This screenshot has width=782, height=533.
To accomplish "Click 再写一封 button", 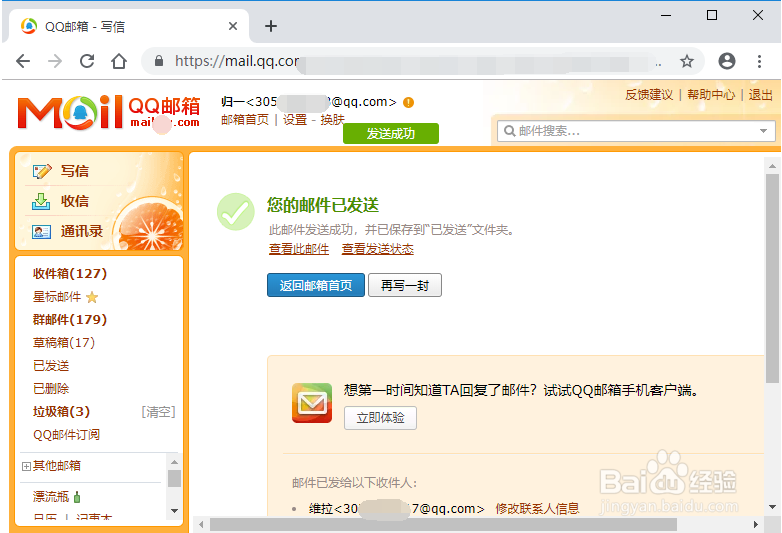I will pyautogui.click(x=405, y=285).
